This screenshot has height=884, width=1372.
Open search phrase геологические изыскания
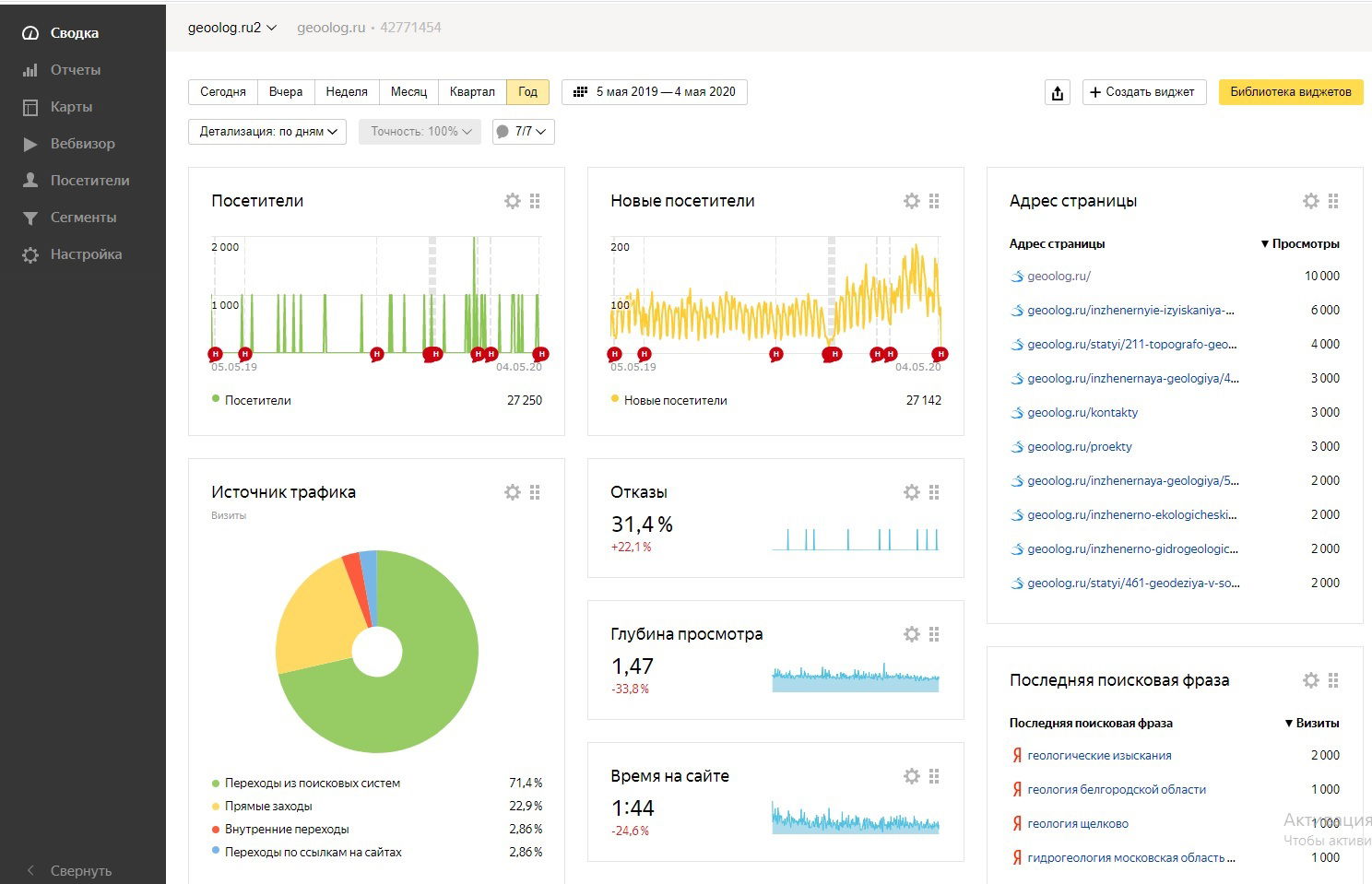(1099, 756)
